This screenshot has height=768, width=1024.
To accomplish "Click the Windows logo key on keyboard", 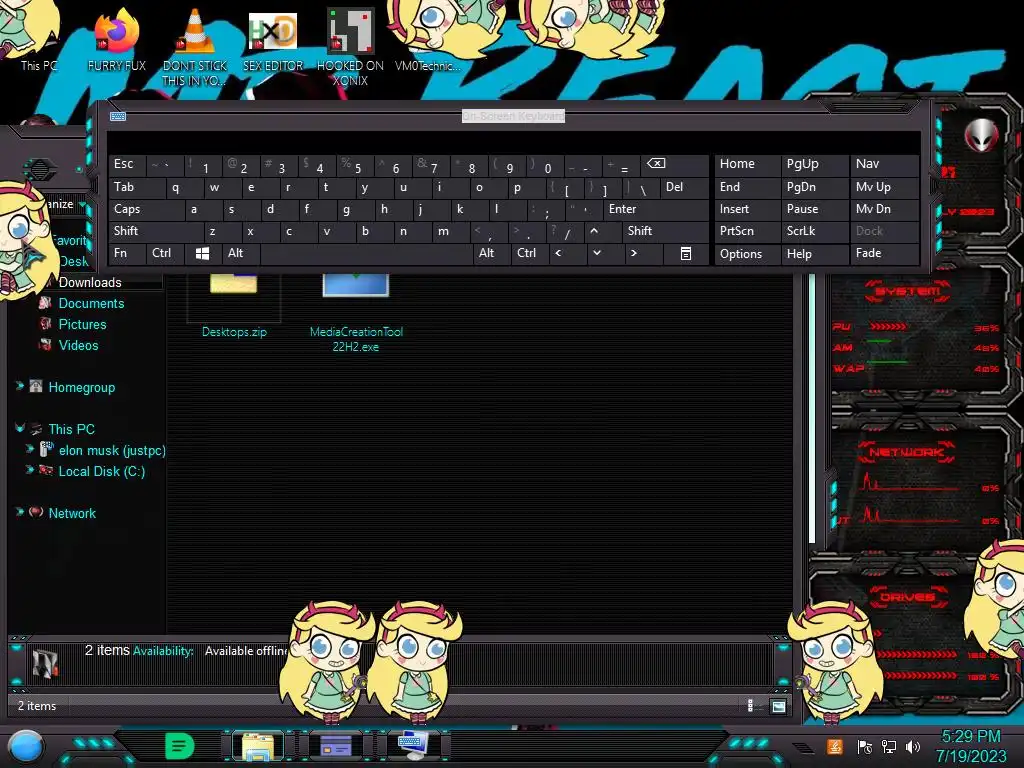I will click(202, 253).
